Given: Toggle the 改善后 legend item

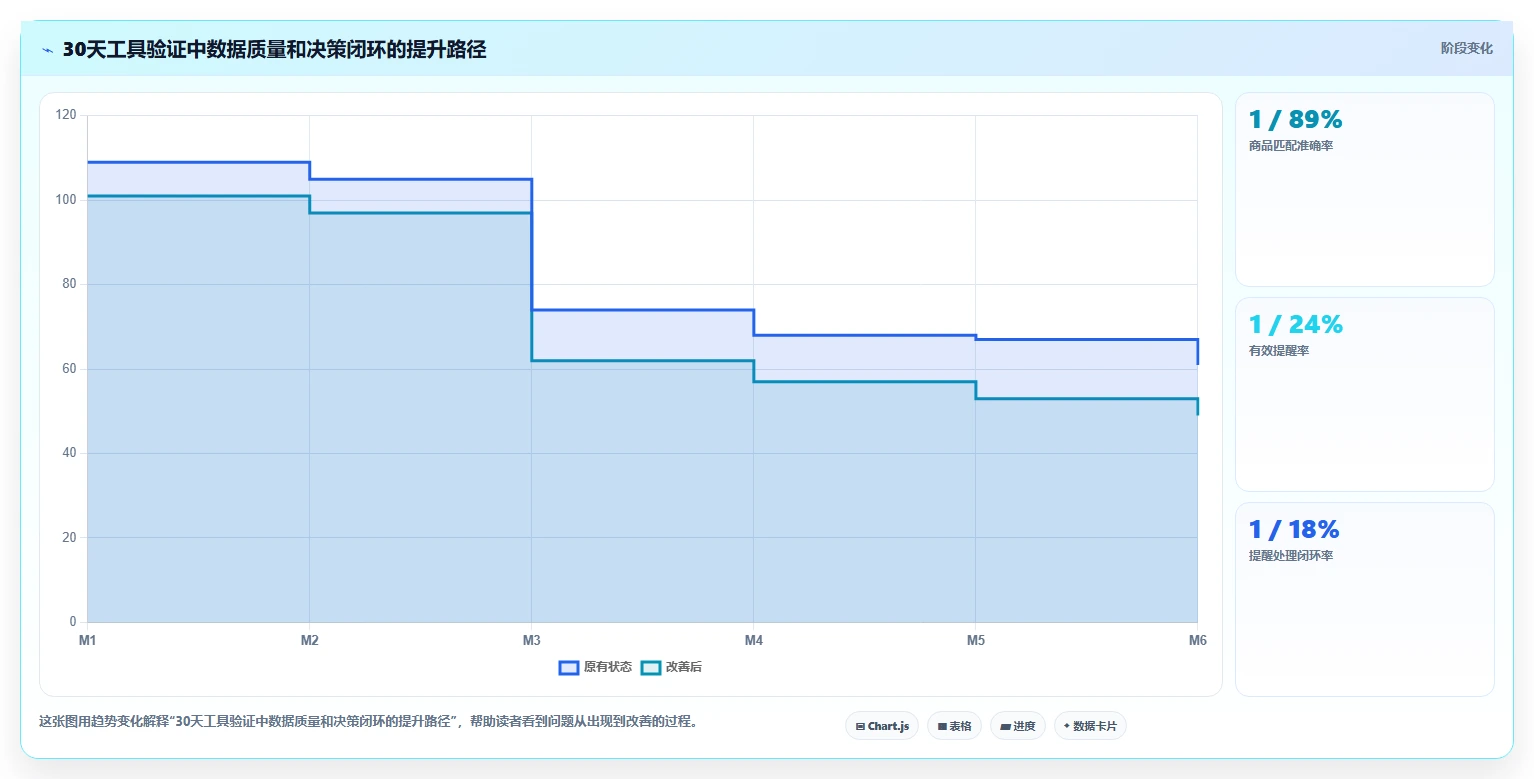Looking at the screenshot, I should [671, 667].
